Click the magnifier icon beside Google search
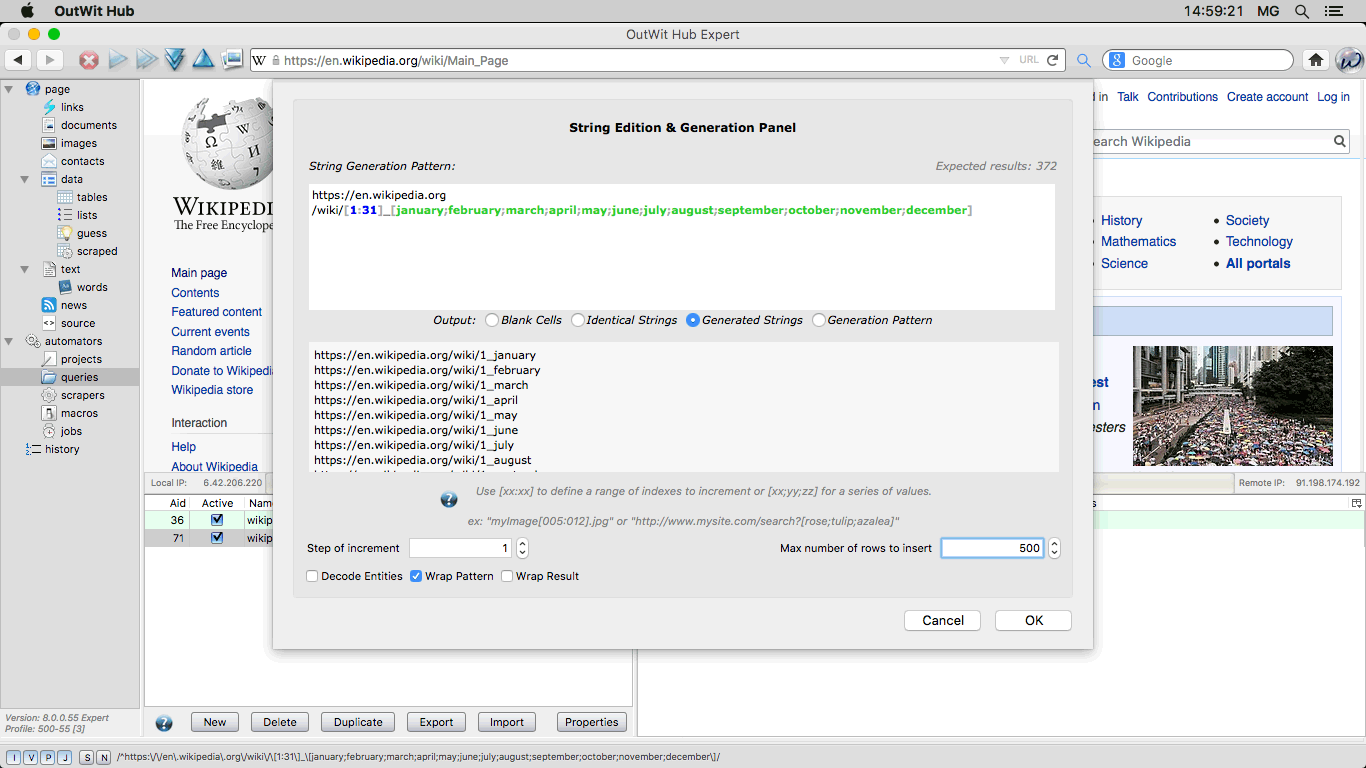Image resolution: width=1366 pixels, height=768 pixels. [1084, 61]
